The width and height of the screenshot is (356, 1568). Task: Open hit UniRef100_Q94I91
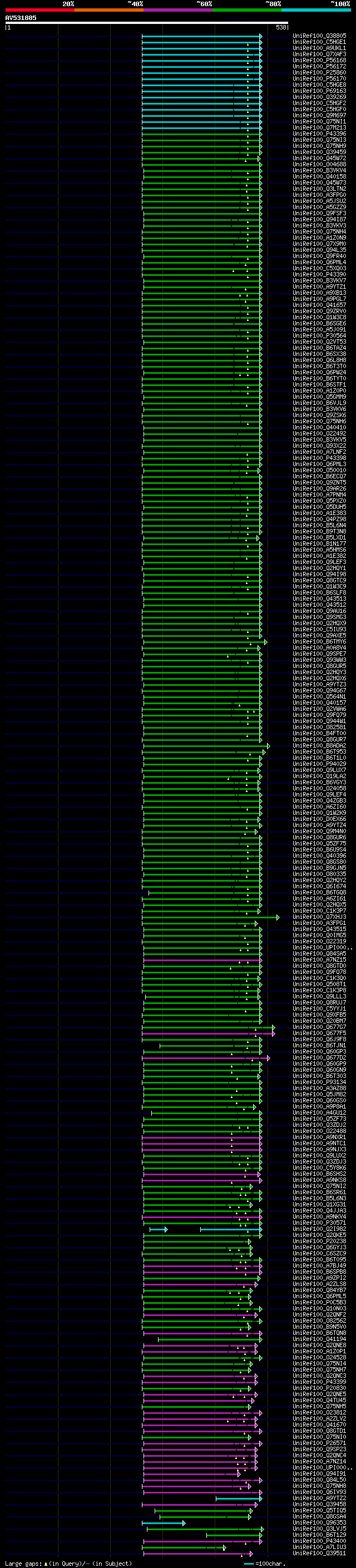tap(319, 1473)
